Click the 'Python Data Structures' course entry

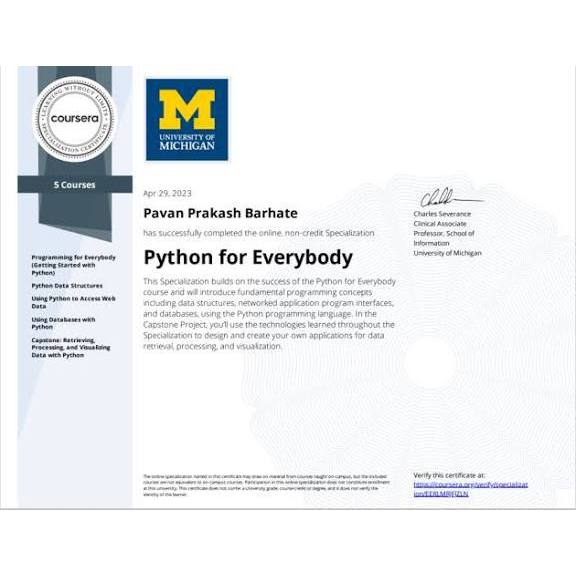(x=67, y=285)
